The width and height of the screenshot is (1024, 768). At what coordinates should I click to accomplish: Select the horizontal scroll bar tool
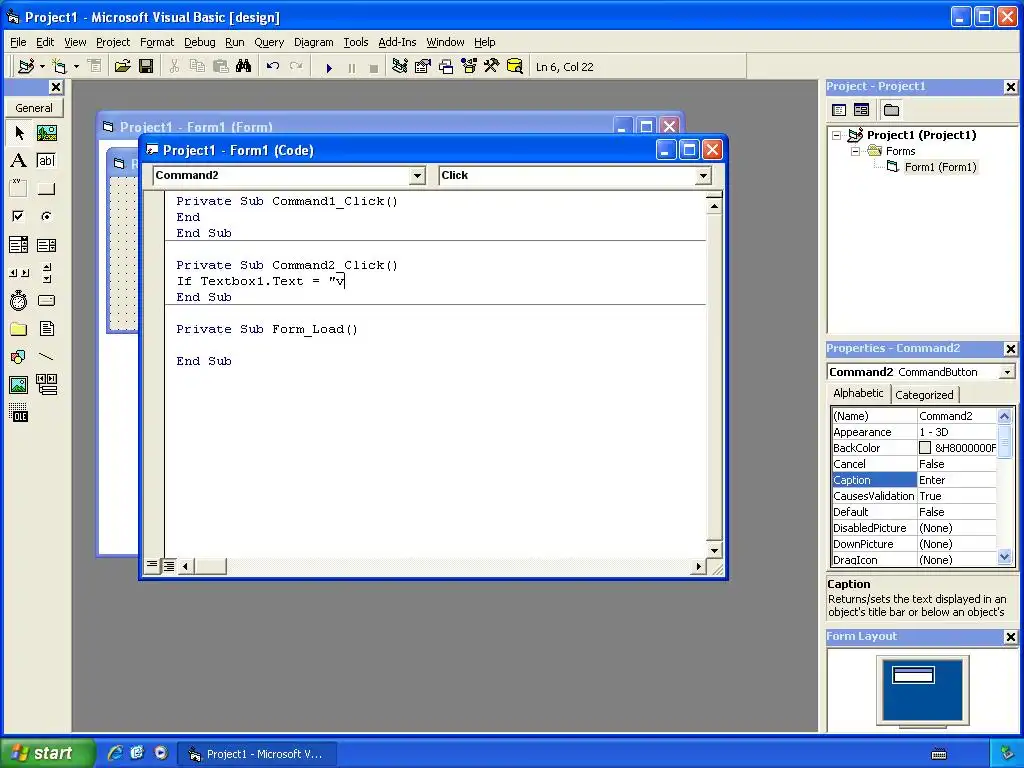coord(19,273)
